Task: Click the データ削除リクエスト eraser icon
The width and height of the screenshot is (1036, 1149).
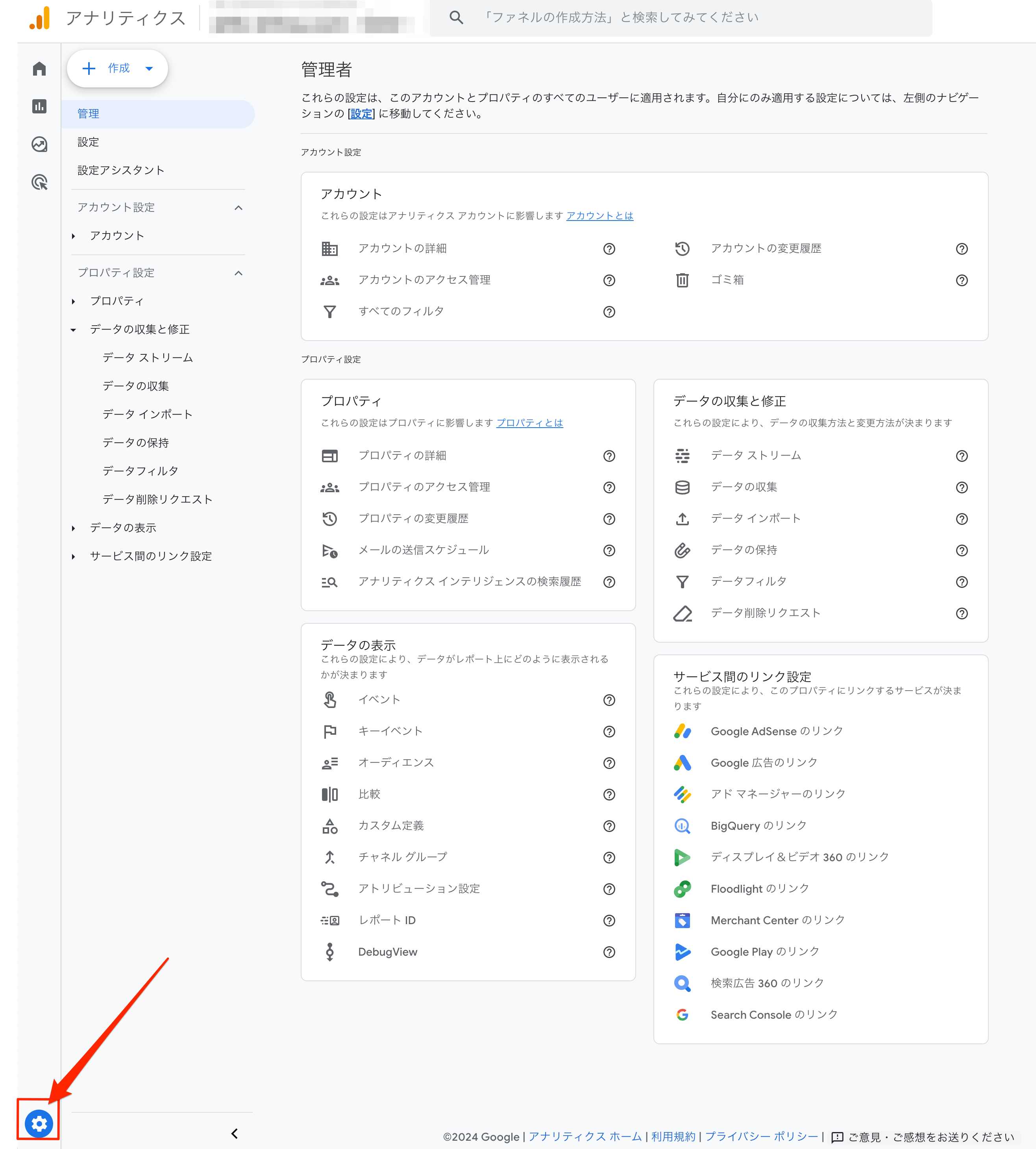Action: click(x=682, y=613)
